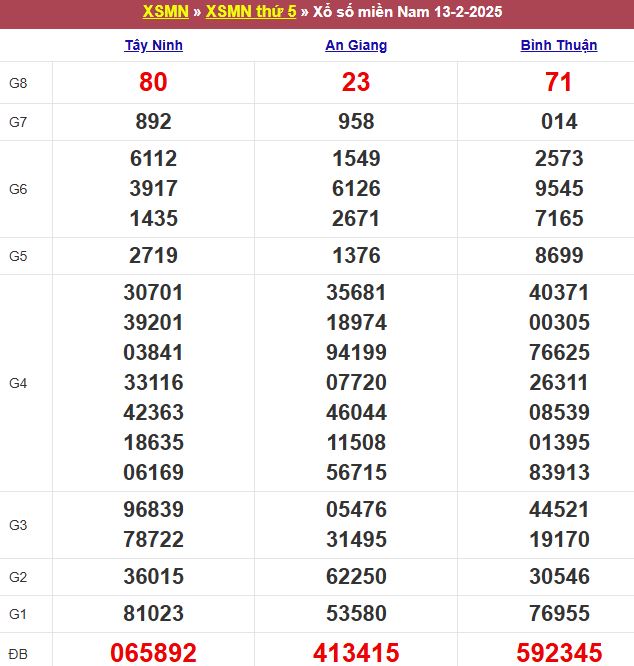634x666 pixels.
Task: Select the G6 number 6126
Action: point(356,188)
